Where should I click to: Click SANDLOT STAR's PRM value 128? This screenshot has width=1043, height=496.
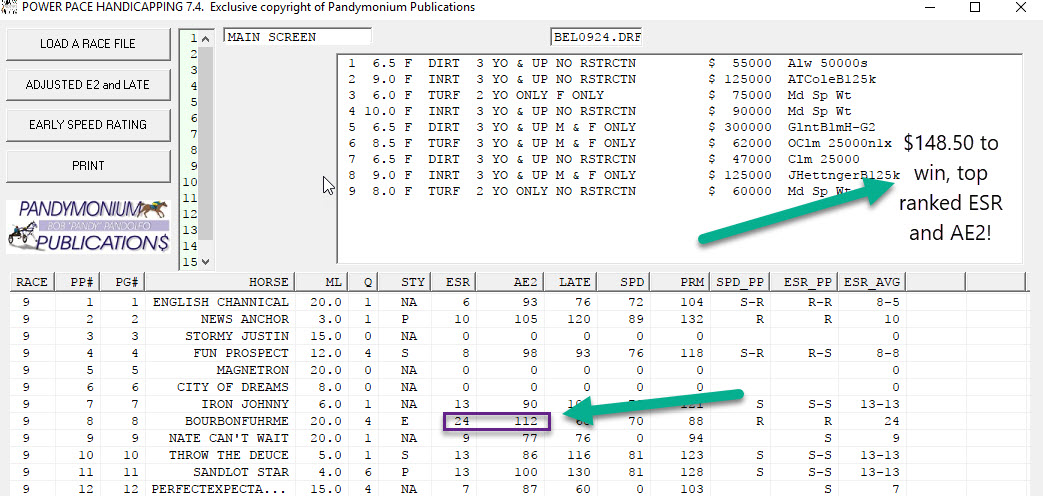point(690,472)
